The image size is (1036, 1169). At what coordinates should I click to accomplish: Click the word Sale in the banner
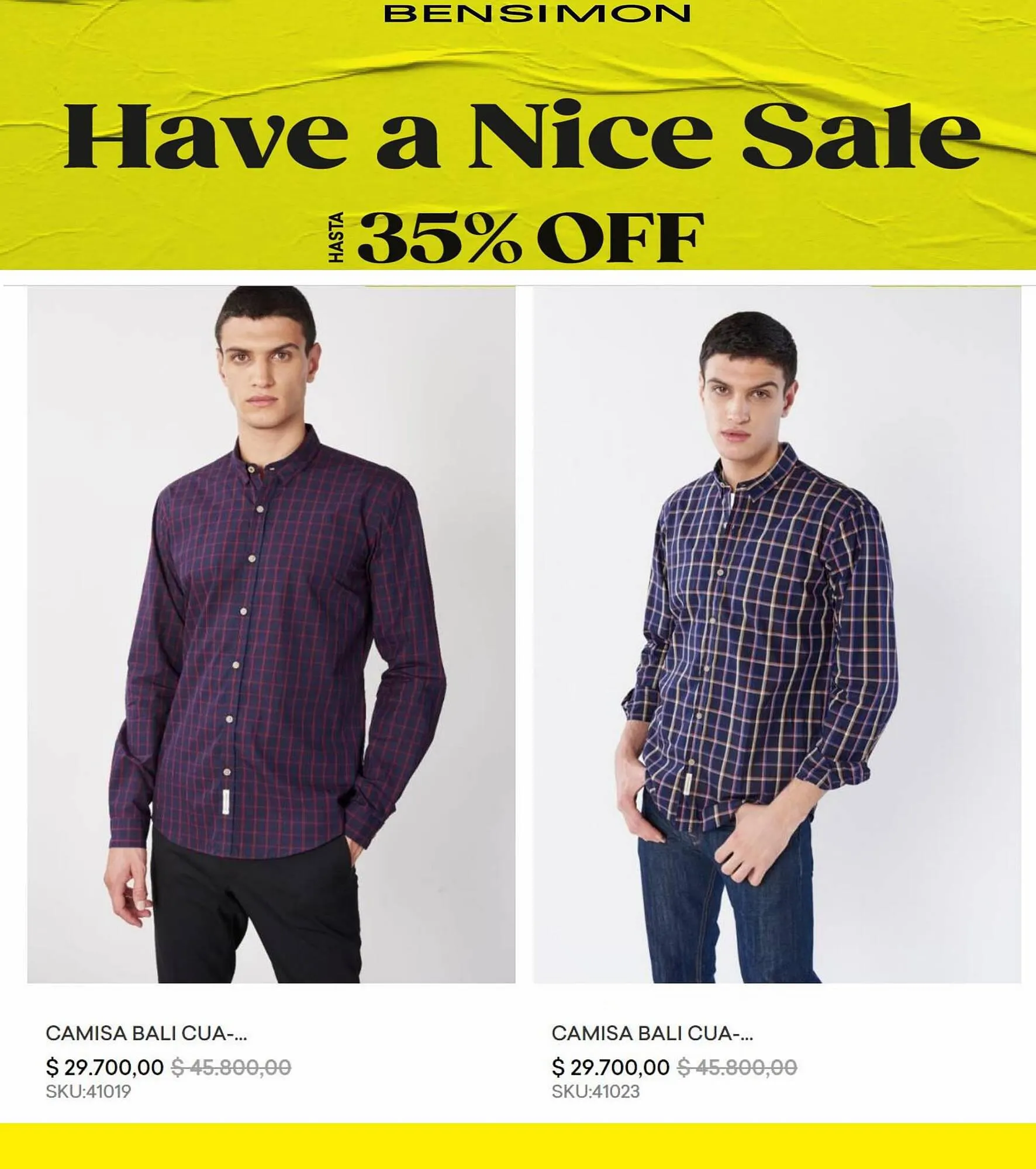[861, 135]
